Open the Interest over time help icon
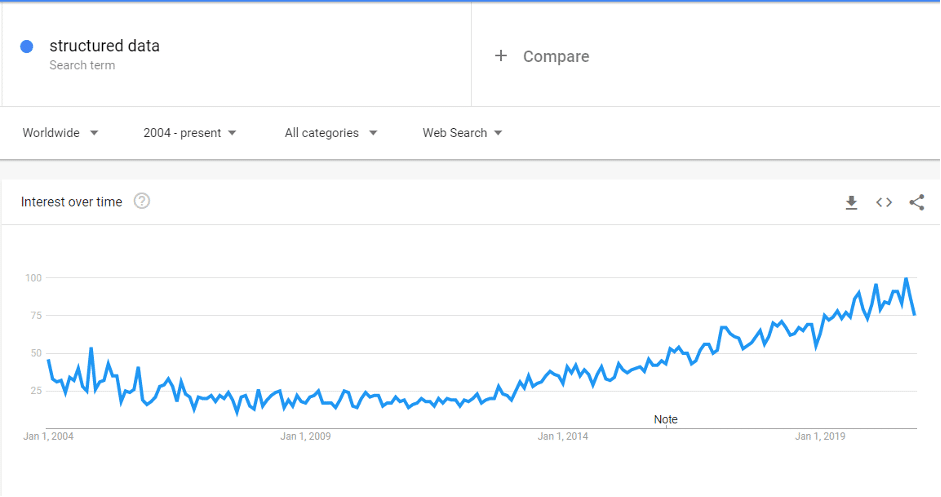The image size is (941, 497). coord(142,202)
